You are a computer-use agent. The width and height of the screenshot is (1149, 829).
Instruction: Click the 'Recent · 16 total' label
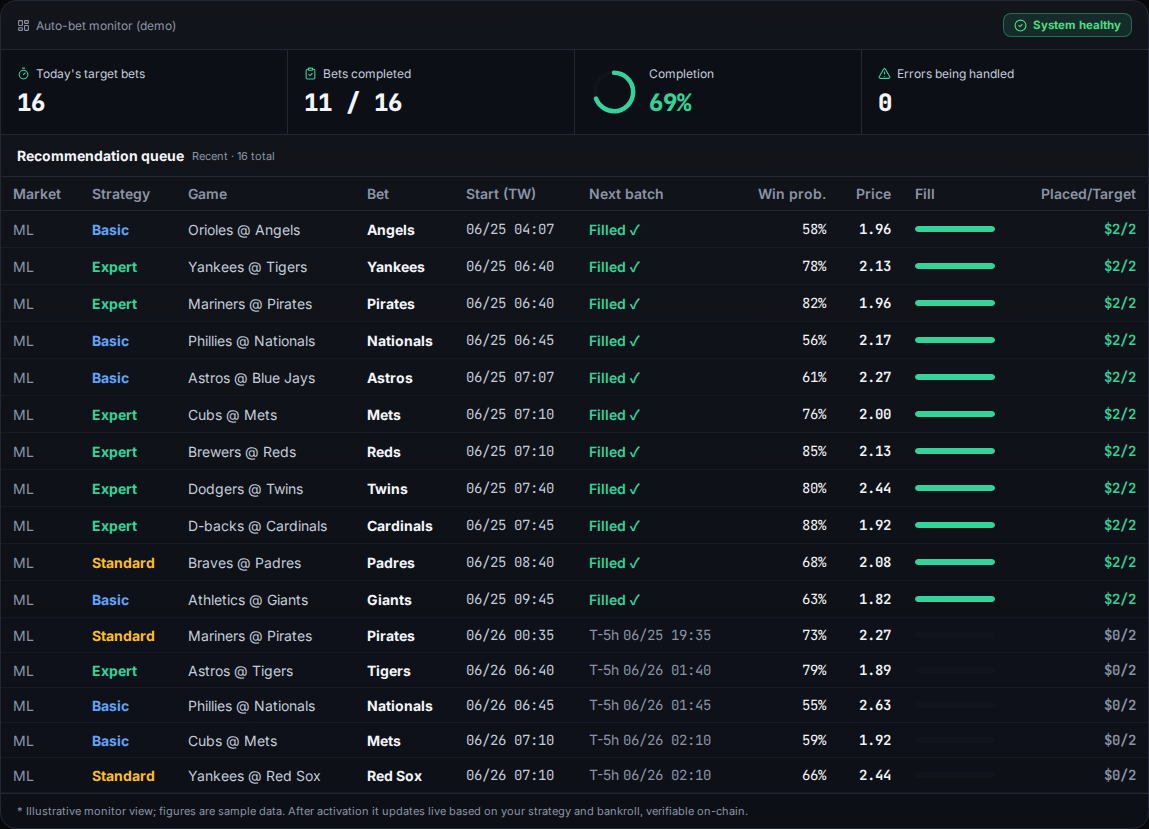(x=233, y=156)
